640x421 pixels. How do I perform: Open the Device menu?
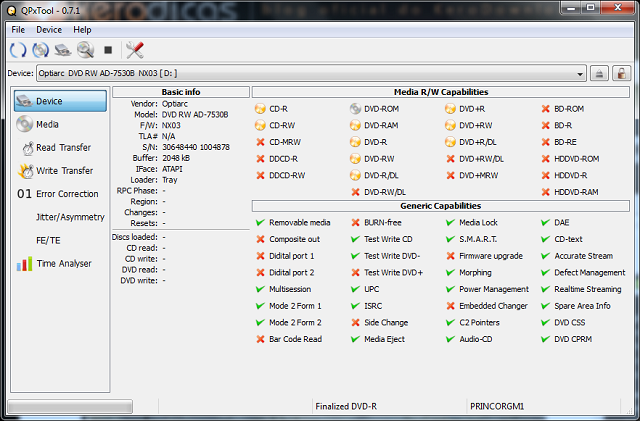click(x=49, y=30)
